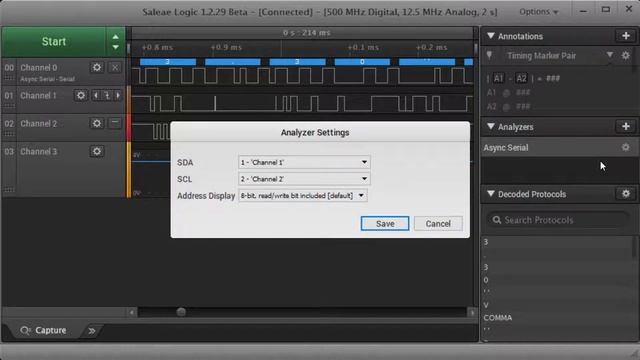The image size is (640, 360).
Task: Add a new annotation with plus button
Action: (626, 36)
